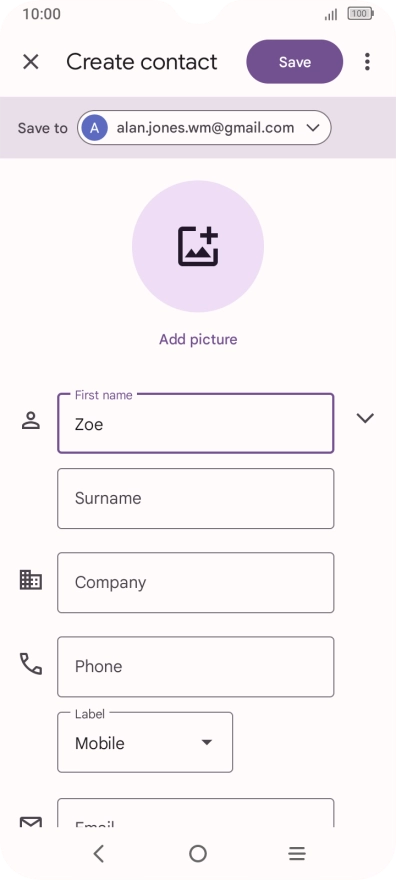Tap the person icon beside First name
396x880 pixels.
tap(31, 420)
